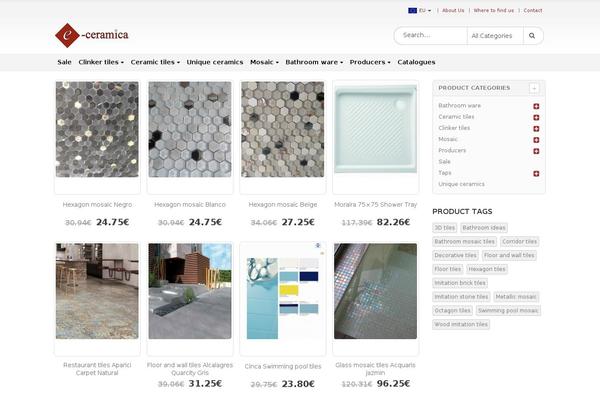Go to the Sale menu item
The height and width of the screenshot is (400, 600).
pyautogui.click(x=64, y=62)
